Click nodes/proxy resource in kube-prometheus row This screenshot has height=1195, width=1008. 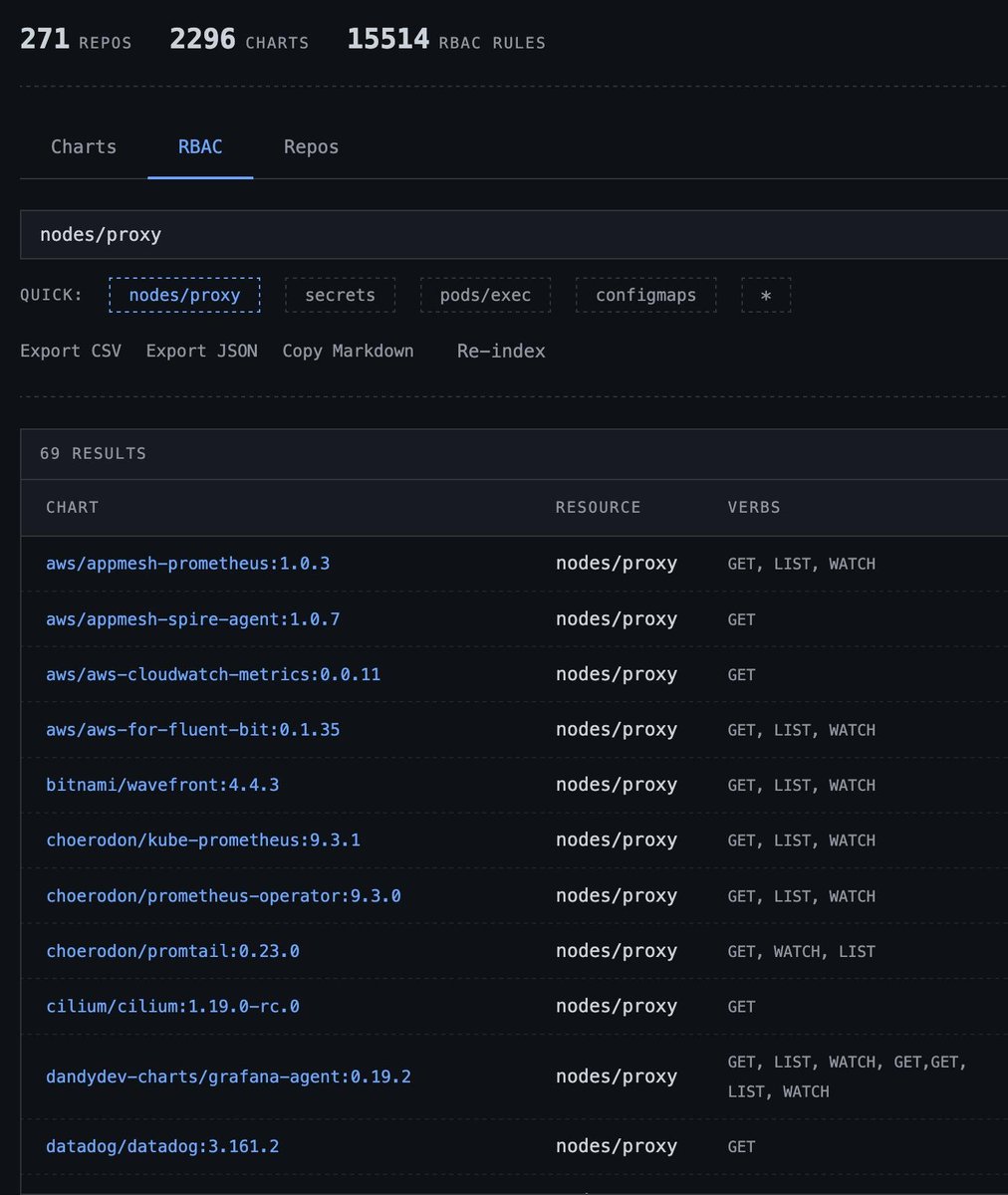[617, 840]
